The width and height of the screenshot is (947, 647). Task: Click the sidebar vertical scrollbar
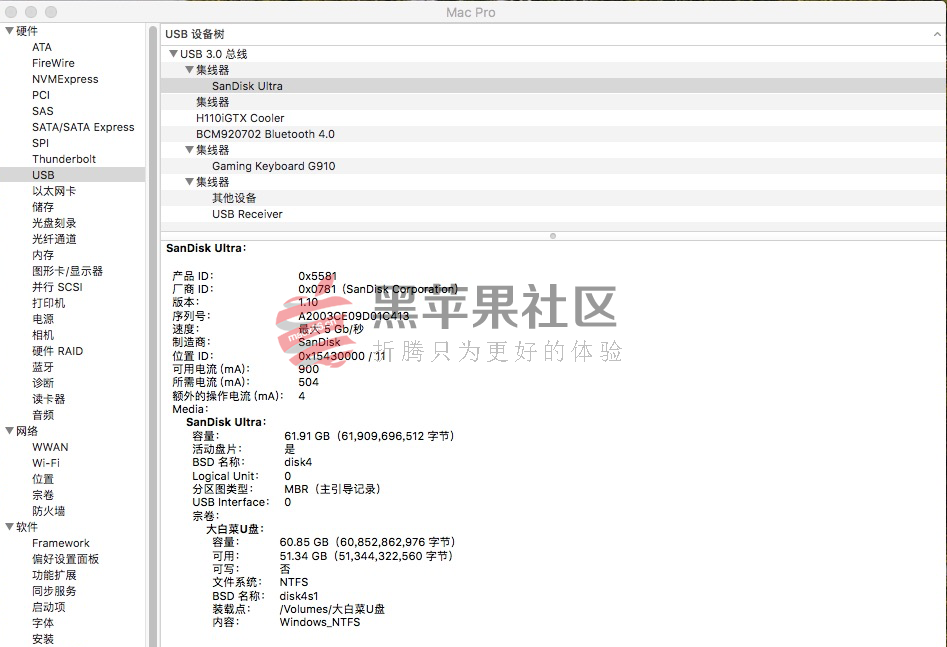click(152, 336)
